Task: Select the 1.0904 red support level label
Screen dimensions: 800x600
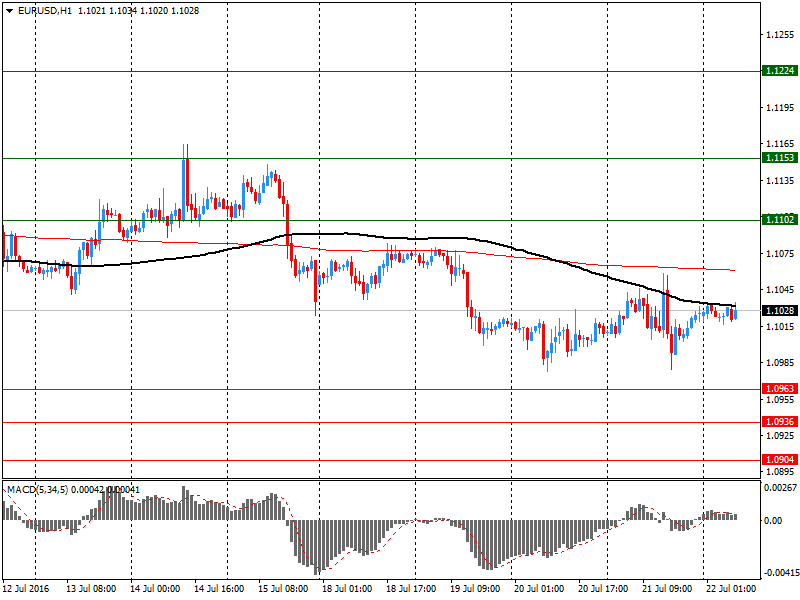Action: click(x=780, y=460)
